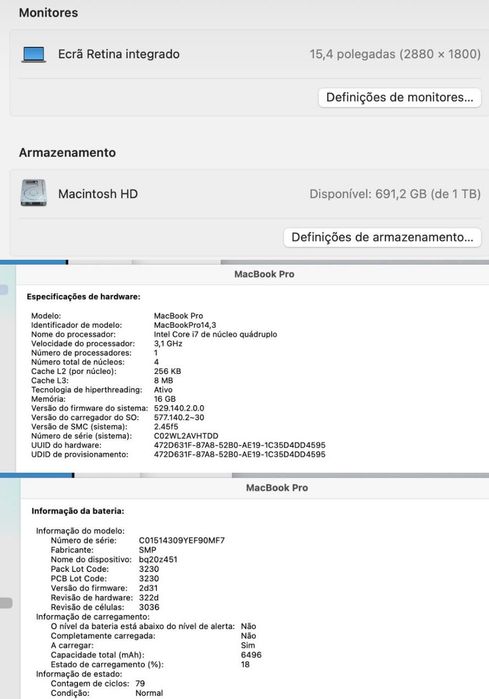This screenshot has width=489, height=699.
Task: Select processor speed 3,1 GHz value
Action: click(x=168, y=344)
